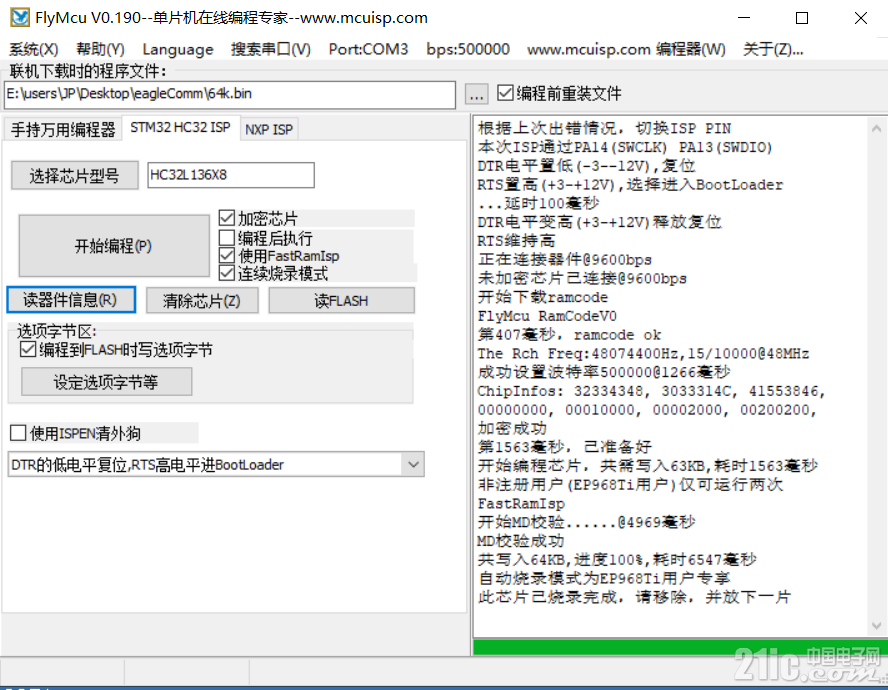The image size is (888, 690).
Task: Maximize the FlyMcu window
Action: (802, 18)
